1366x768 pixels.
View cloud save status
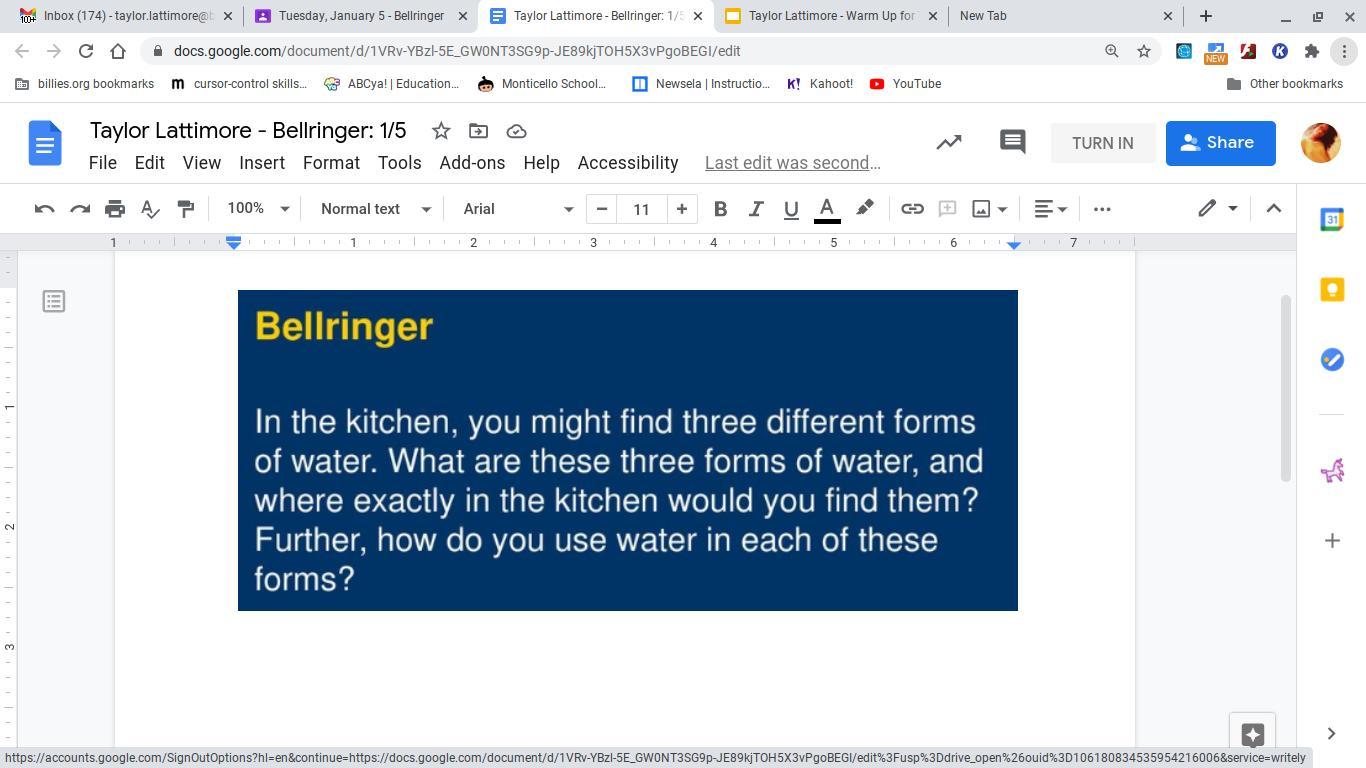click(517, 131)
